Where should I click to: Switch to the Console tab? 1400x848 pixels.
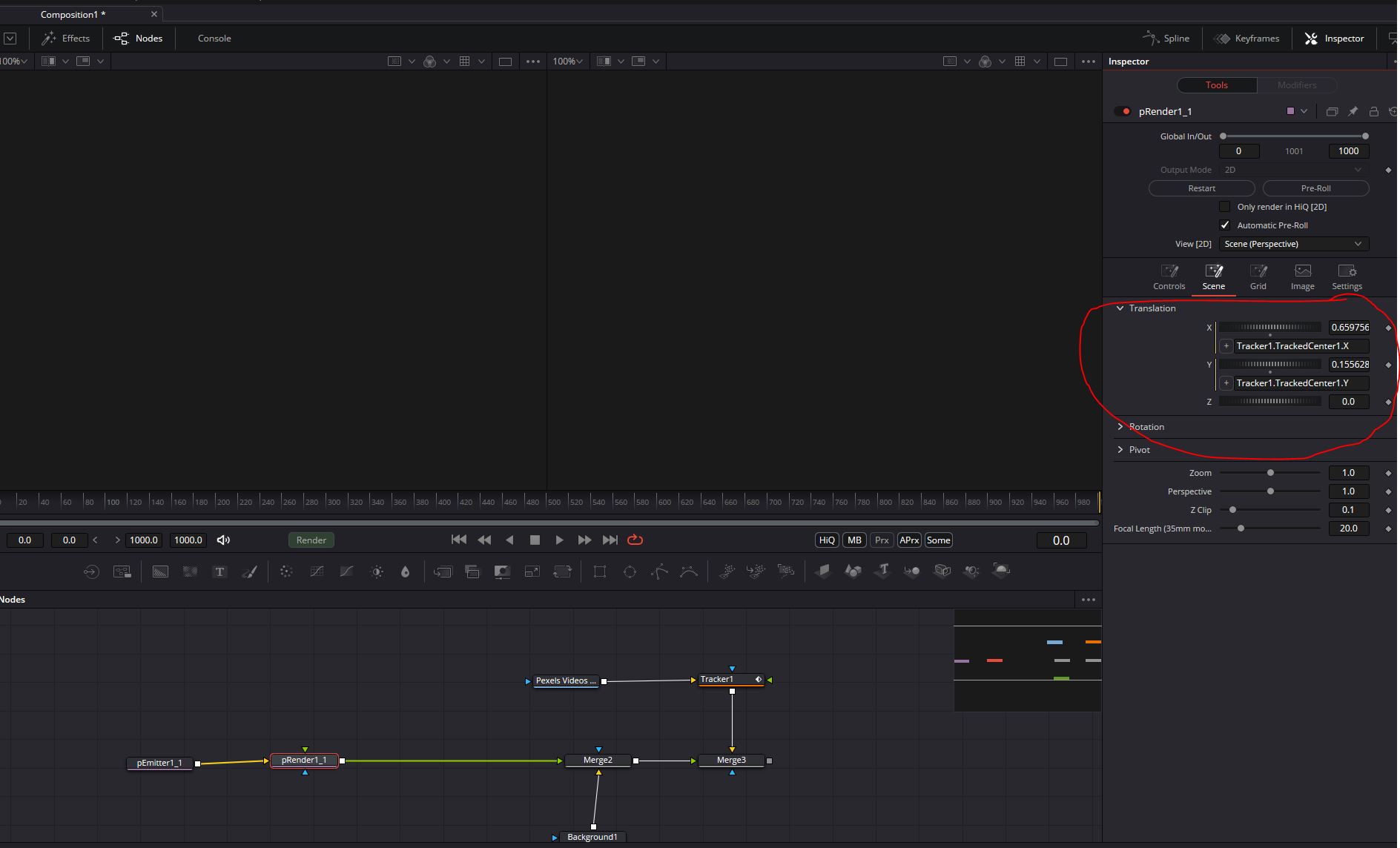214,39
